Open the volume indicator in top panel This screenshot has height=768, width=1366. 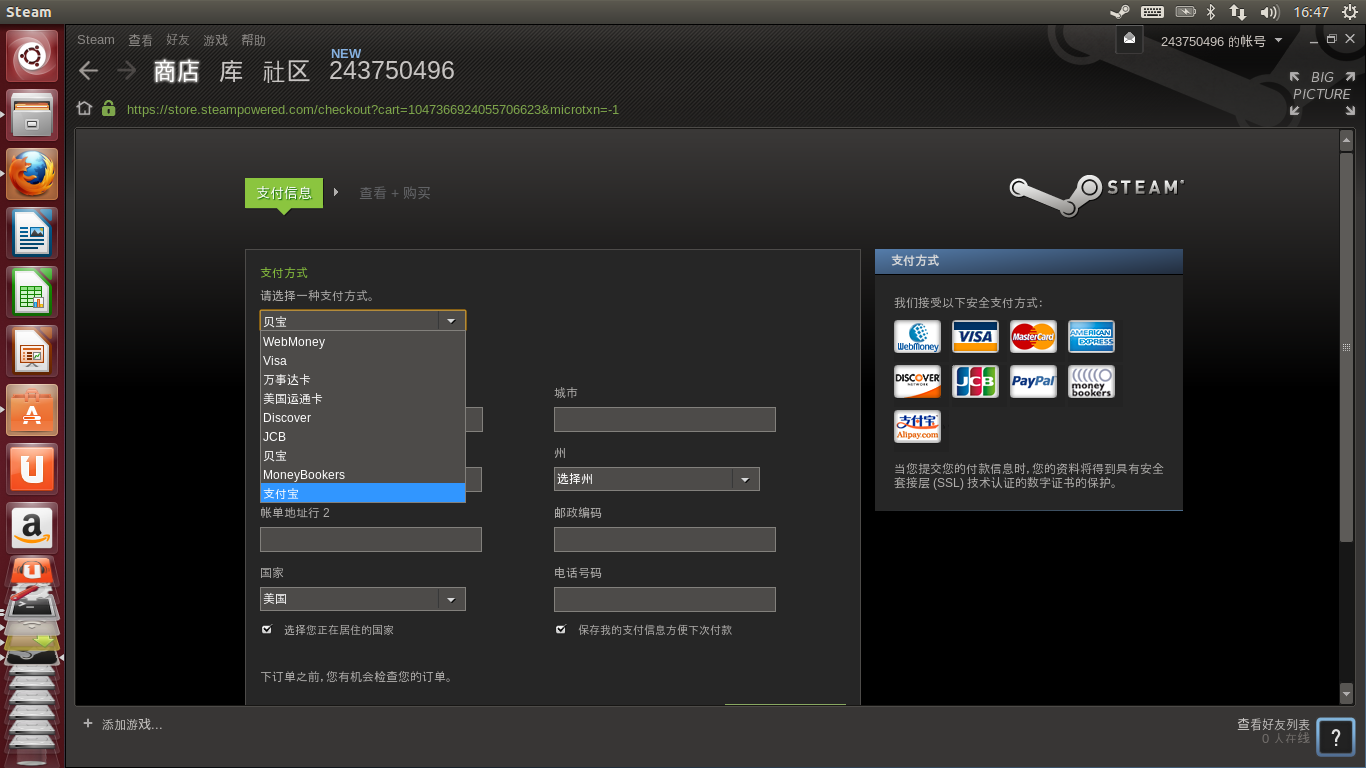tap(1270, 12)
